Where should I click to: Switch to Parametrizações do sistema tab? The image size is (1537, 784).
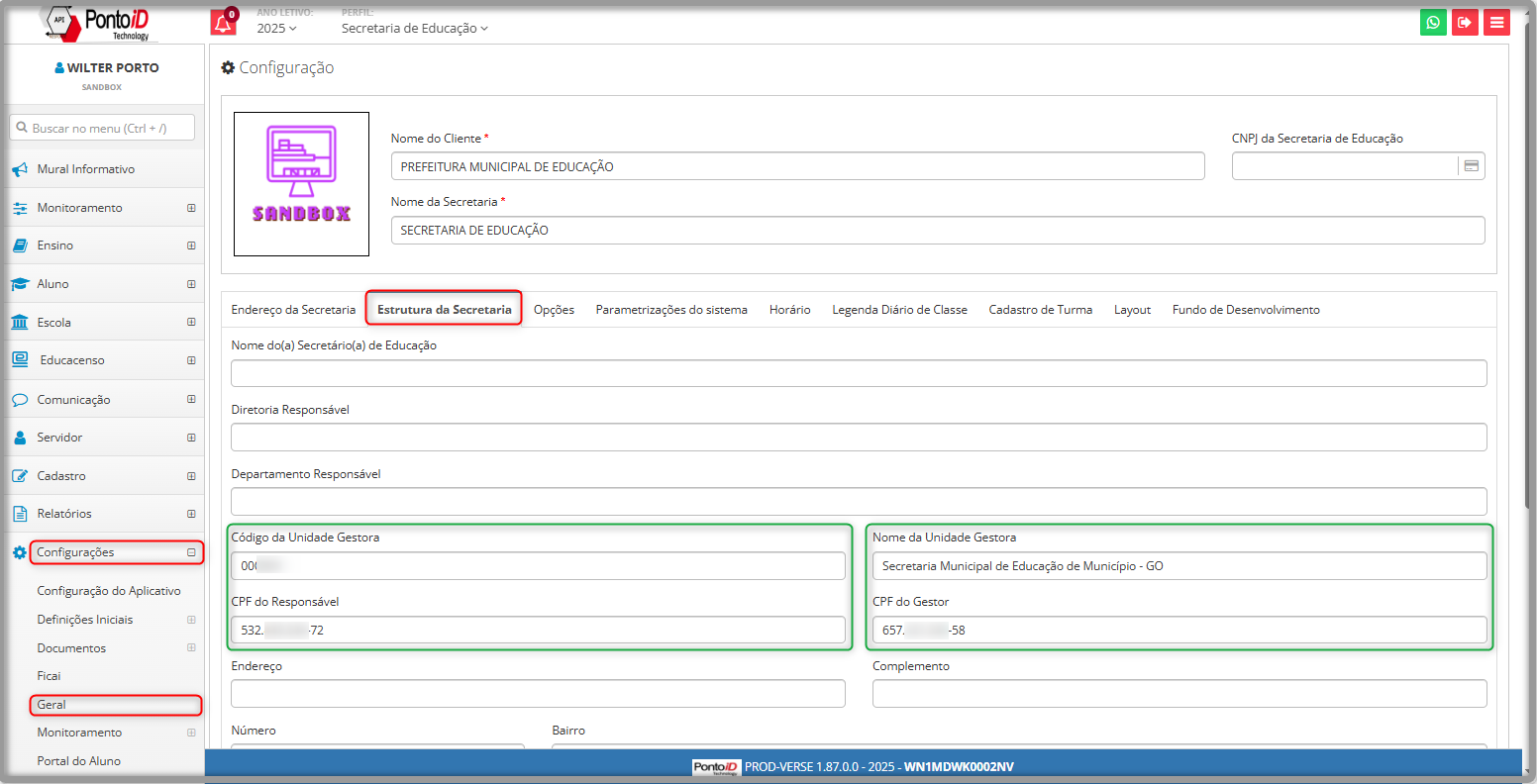671,310
